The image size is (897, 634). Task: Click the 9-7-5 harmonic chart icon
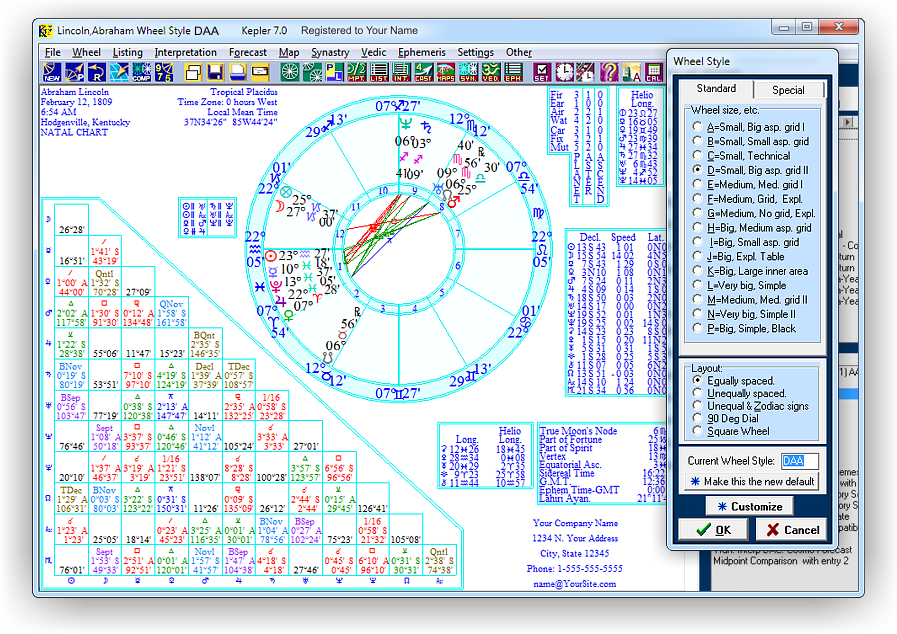164,73
